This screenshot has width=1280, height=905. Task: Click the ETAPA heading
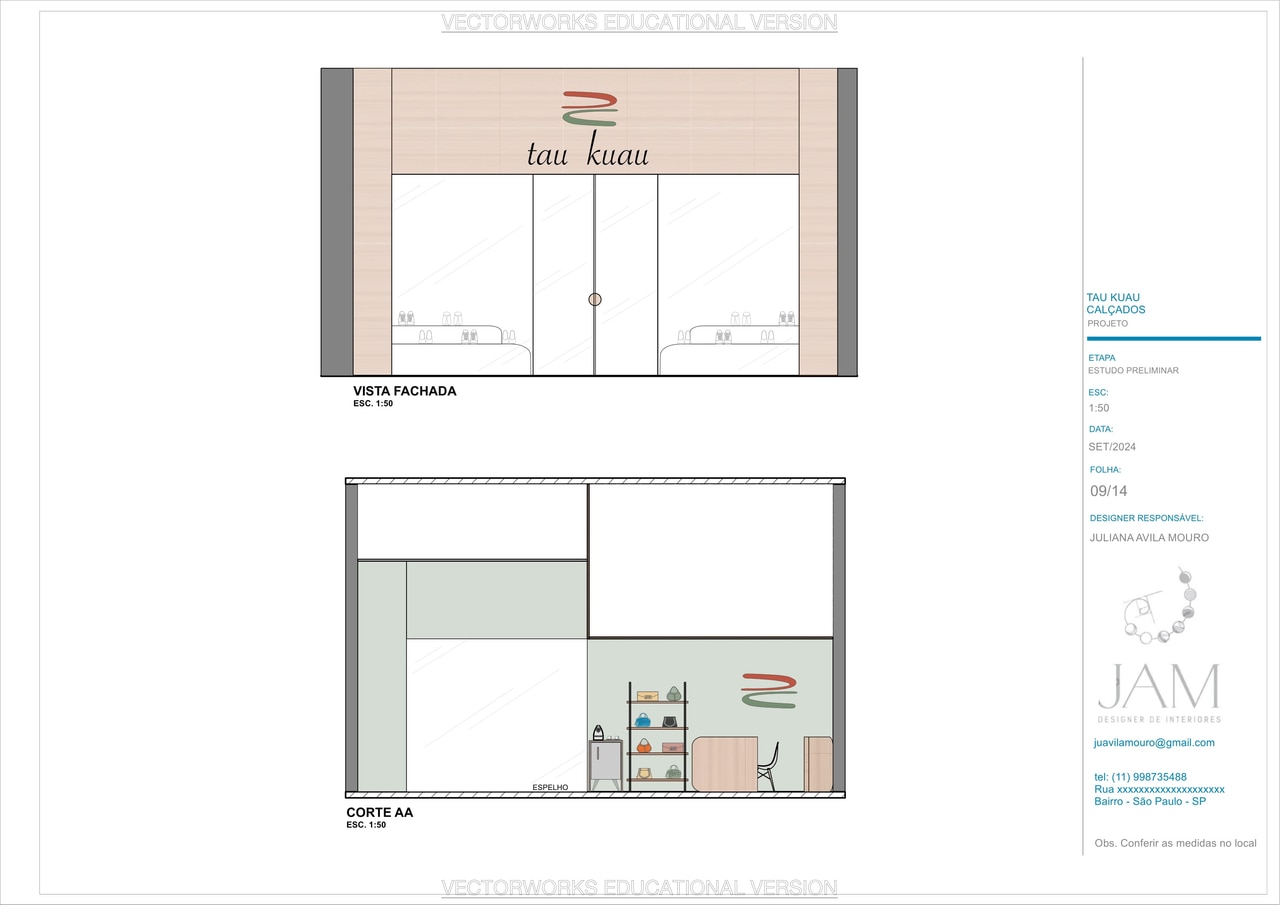[x=1102, y=357]
